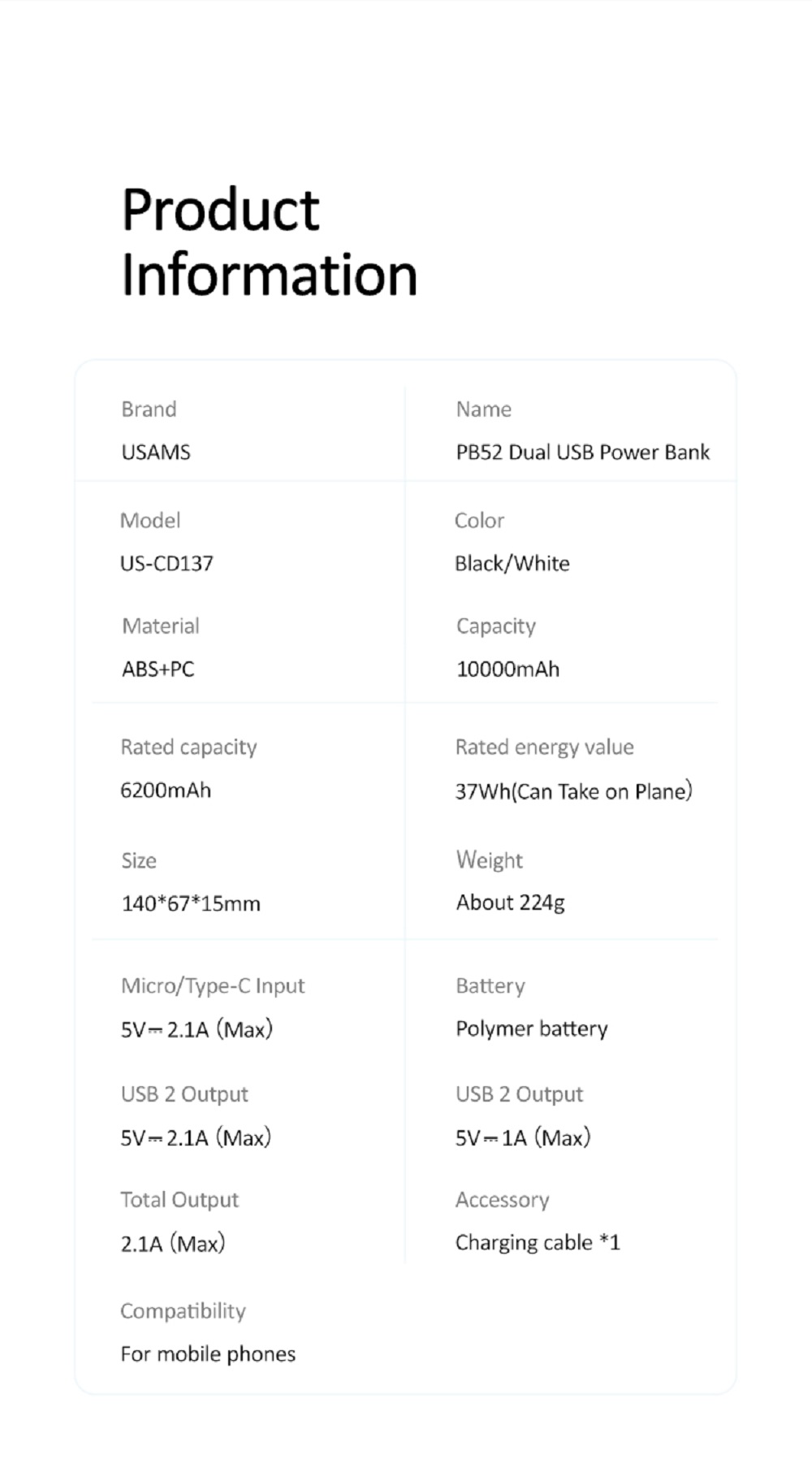Screen dimensions: 812x1477
Task: Click the Black/White color value
Action: [x=512, y=564]
